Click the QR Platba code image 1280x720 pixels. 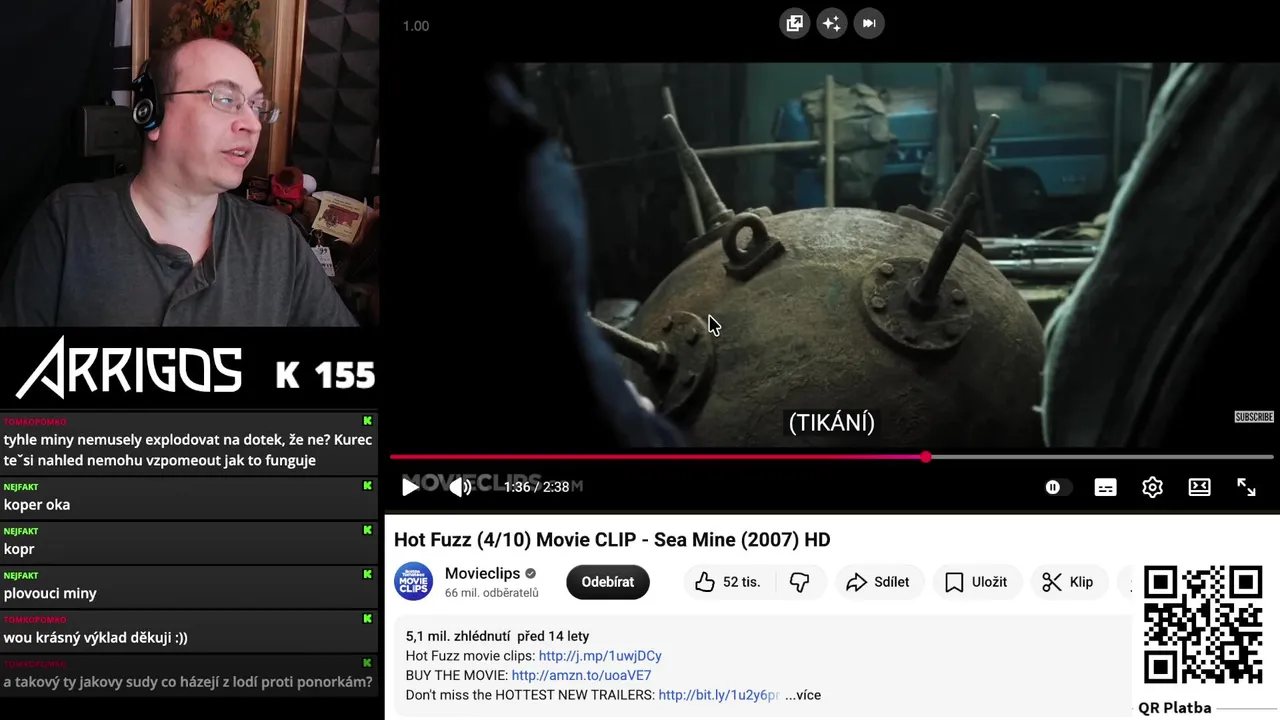coord(1203,625)
